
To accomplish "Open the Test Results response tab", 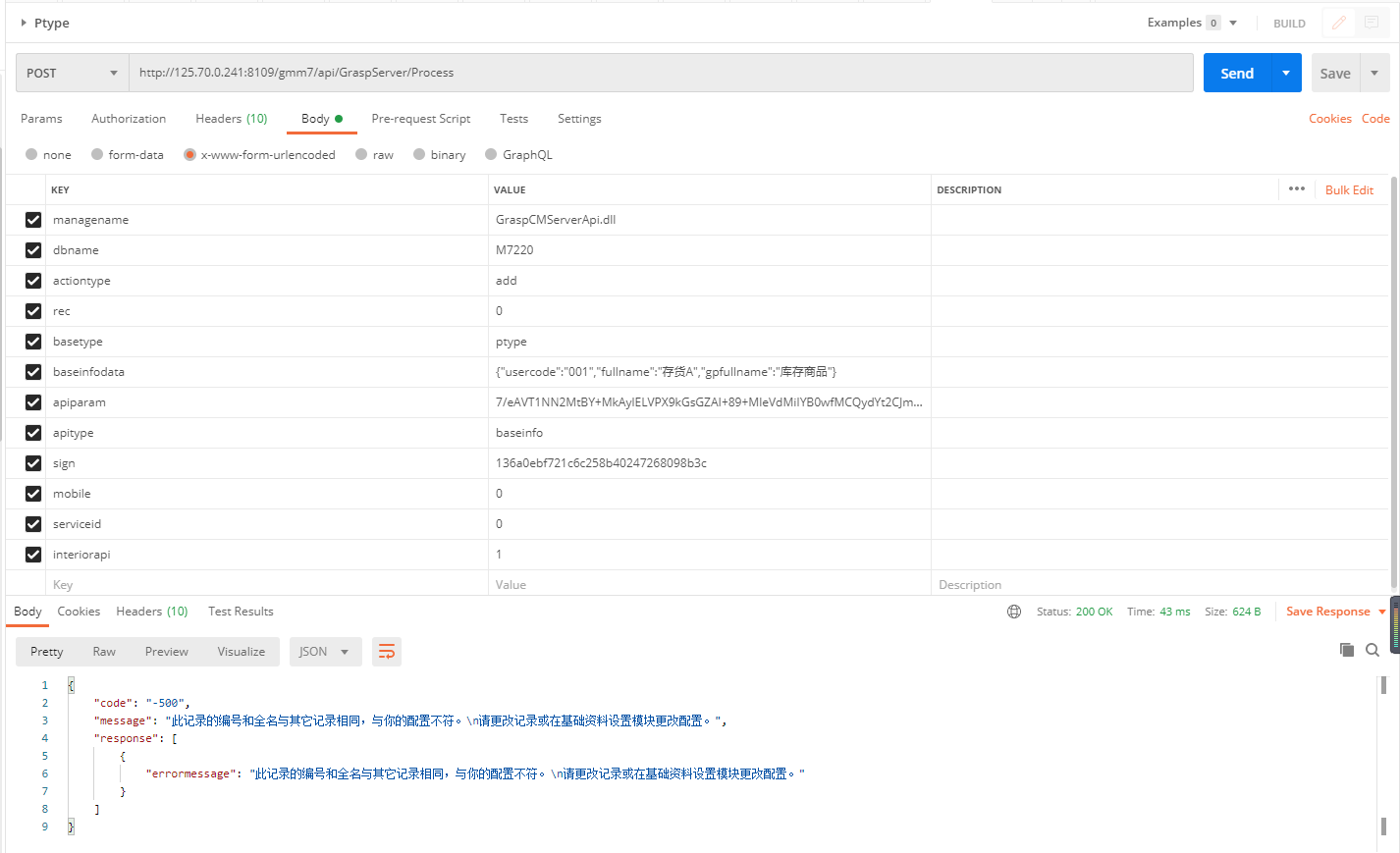I will [241, 612].
